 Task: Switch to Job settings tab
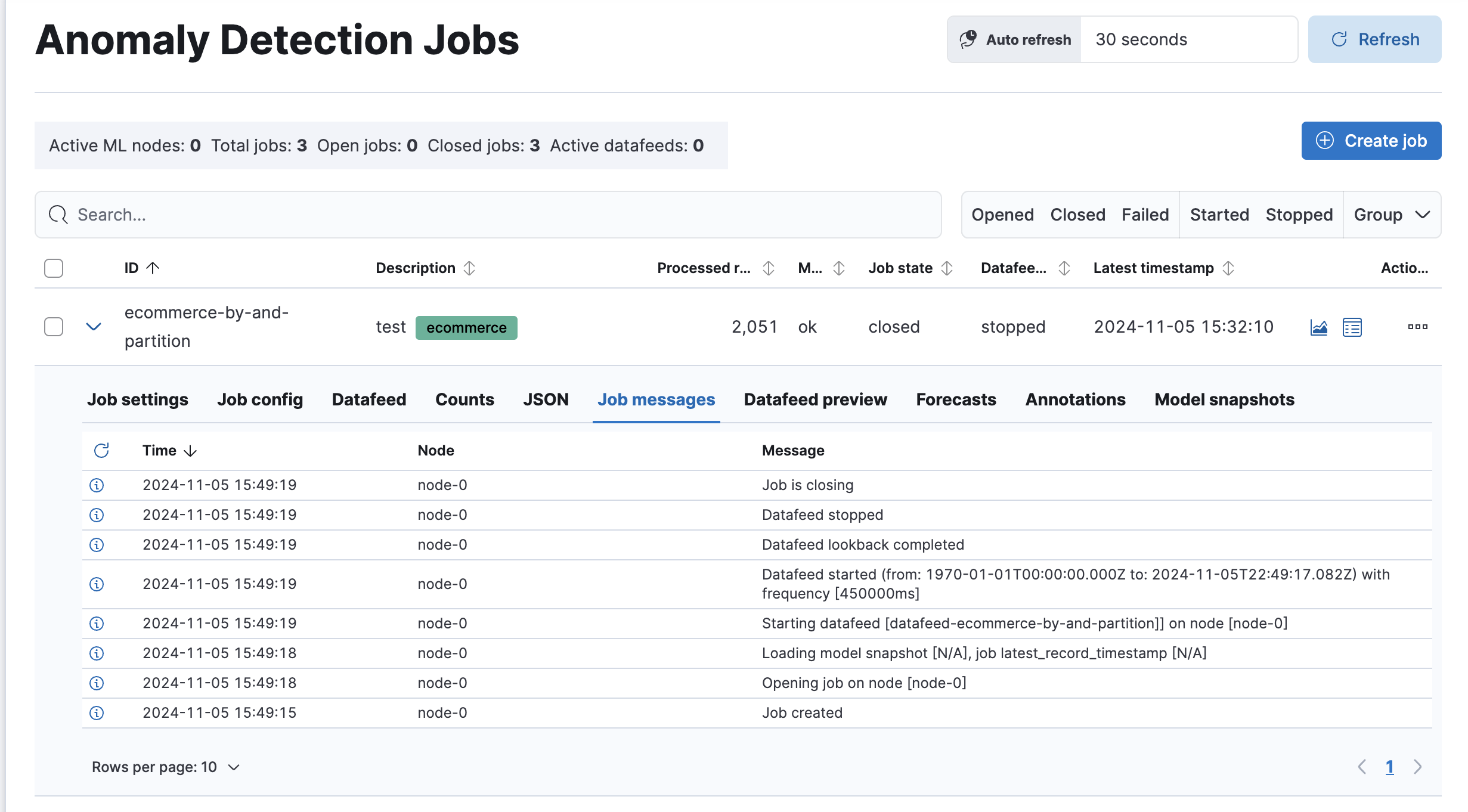(x=138, y=399)
